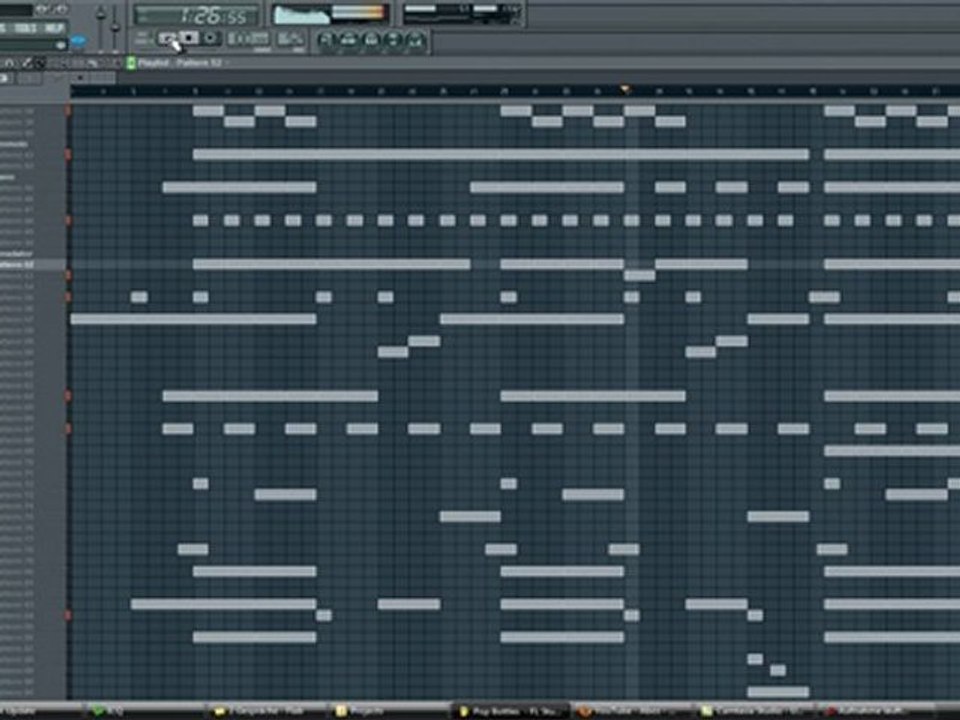
Task: Click the Playlist - Pattern 52 title
Action: 179,62
